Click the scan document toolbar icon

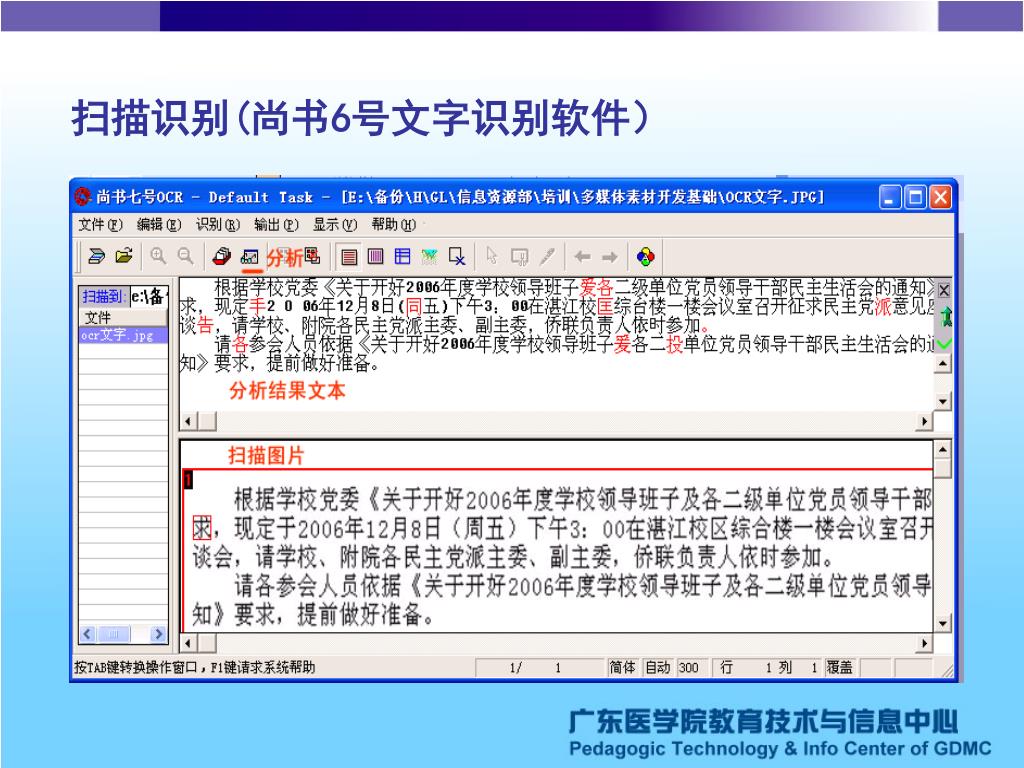coord(96,256)
